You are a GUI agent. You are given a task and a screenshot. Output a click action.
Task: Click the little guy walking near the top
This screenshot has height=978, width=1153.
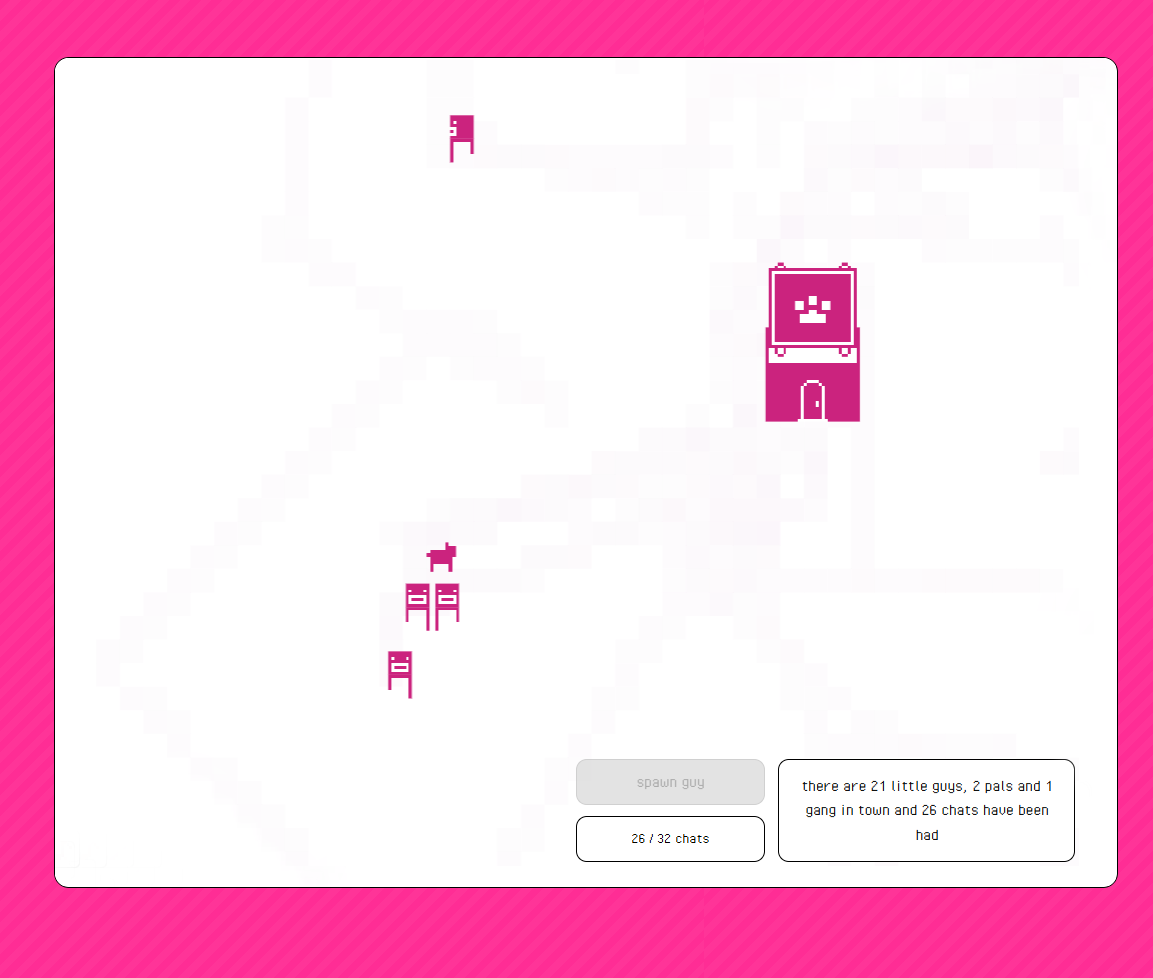click(x=462, y=138)
